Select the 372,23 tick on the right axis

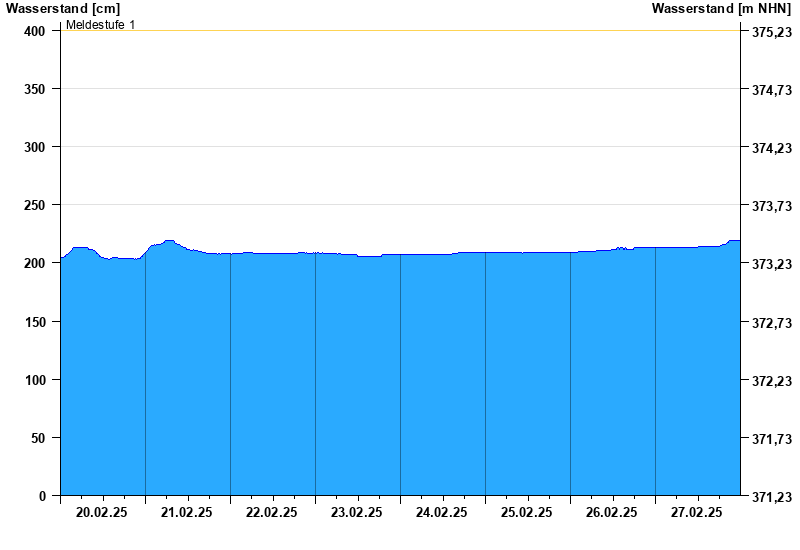pos(771,381)
